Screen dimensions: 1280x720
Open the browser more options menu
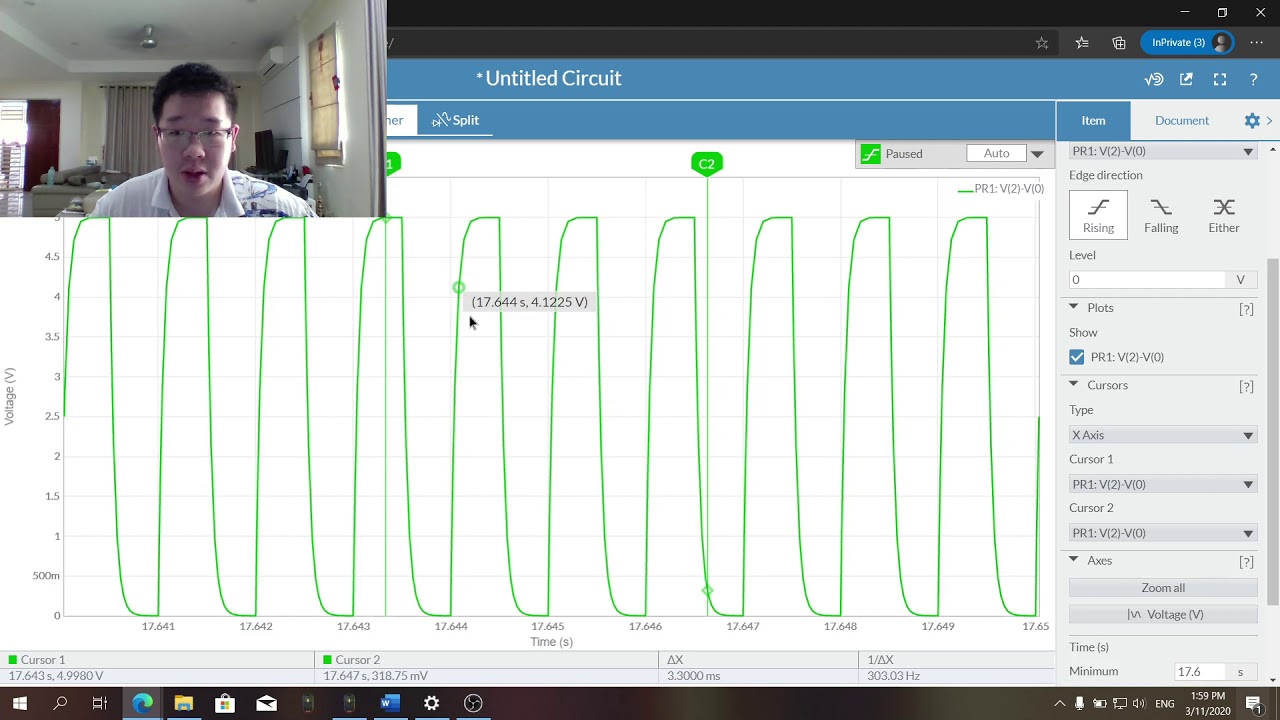[x=1257, y=43]
